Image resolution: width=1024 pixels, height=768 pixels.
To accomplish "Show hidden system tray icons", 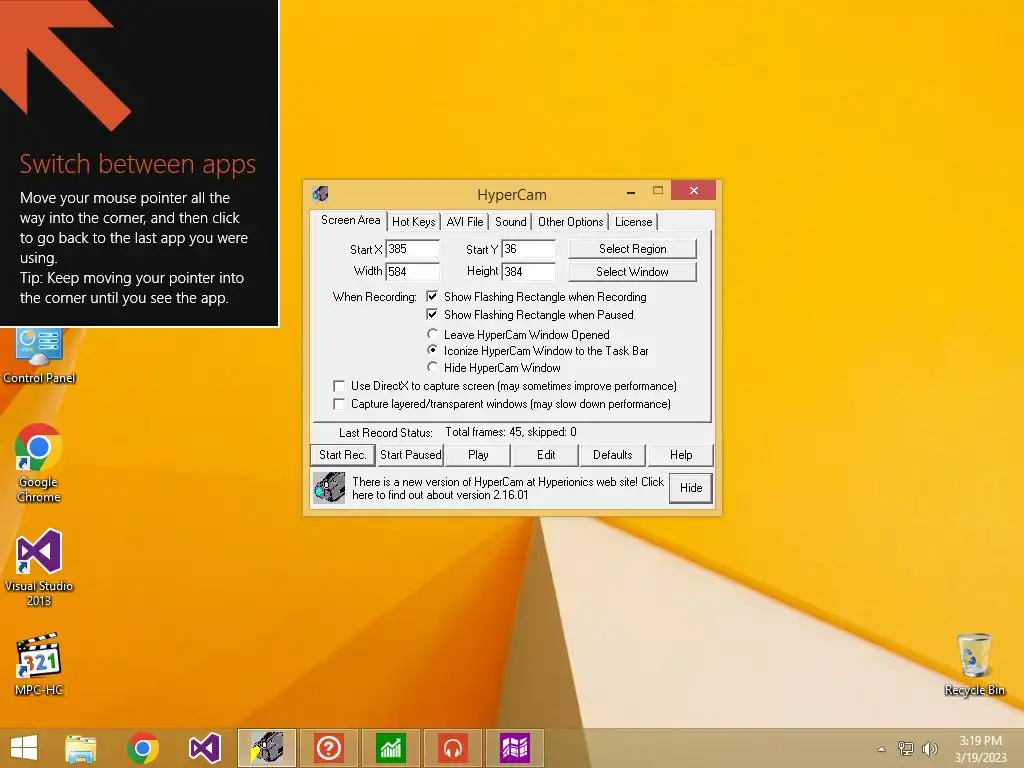I will (882, 749).
